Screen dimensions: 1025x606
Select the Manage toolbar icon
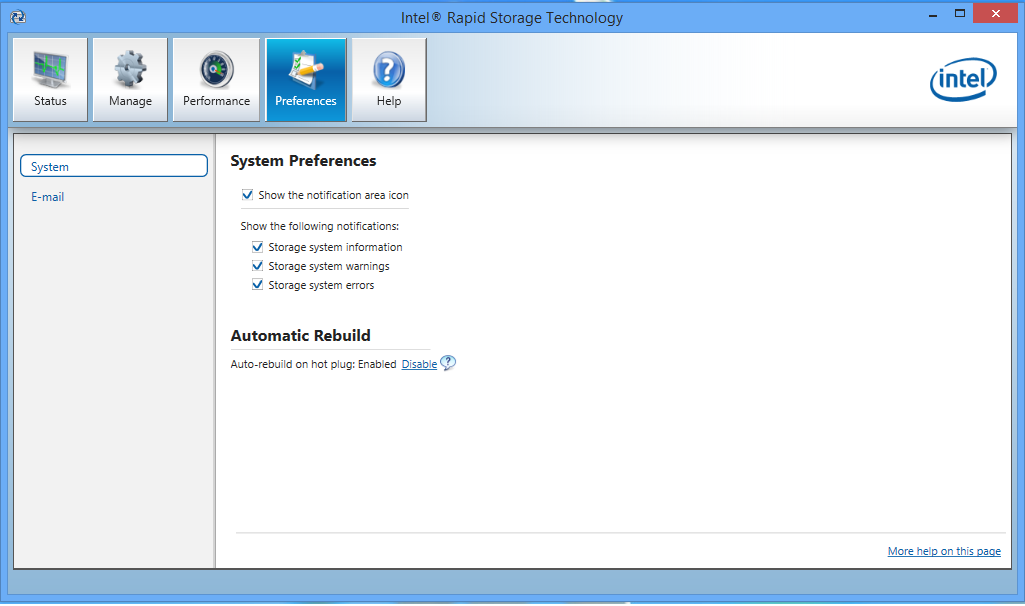pyautogui.click(x=129, y=79)
